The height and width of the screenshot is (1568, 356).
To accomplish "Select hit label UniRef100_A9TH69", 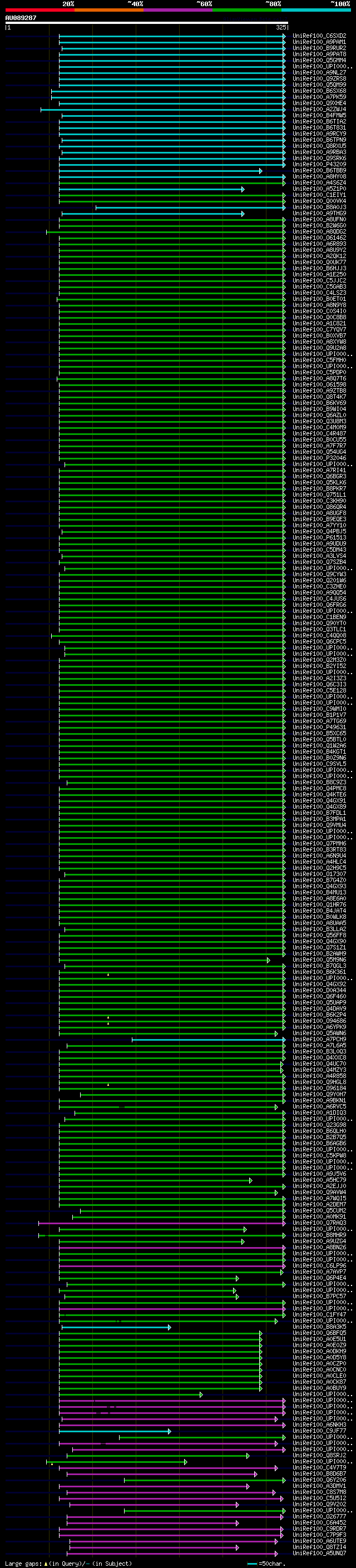I will tap(319, 214).
